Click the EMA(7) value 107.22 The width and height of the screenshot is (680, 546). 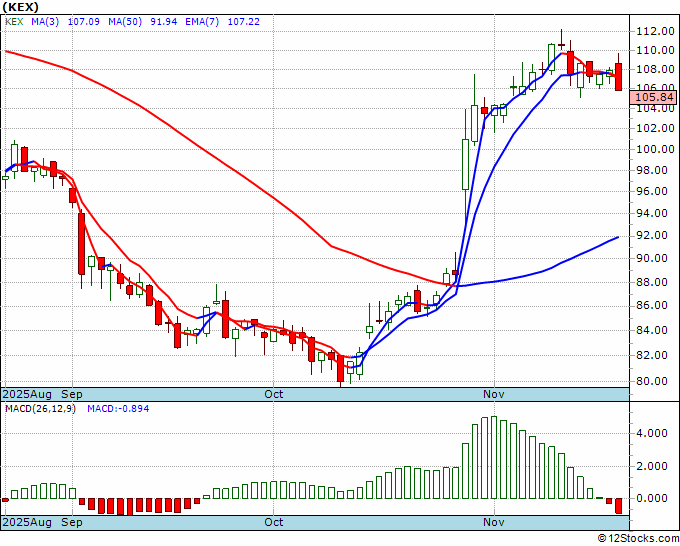coord(244,22)
